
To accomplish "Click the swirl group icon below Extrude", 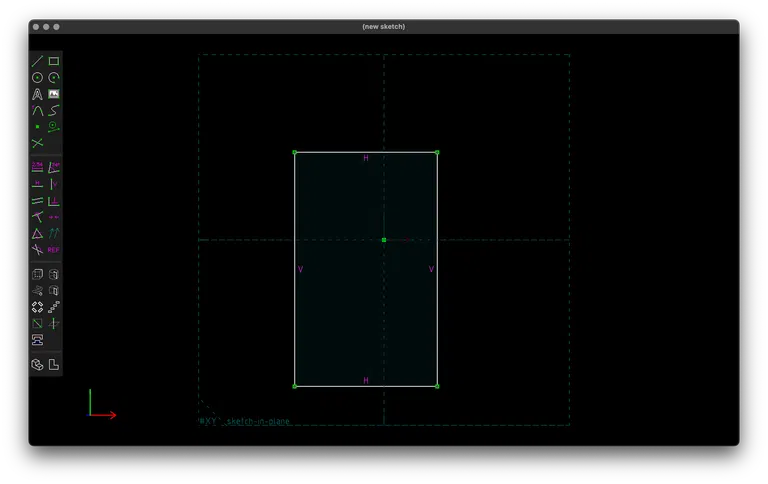I will [x=37, y=290].
